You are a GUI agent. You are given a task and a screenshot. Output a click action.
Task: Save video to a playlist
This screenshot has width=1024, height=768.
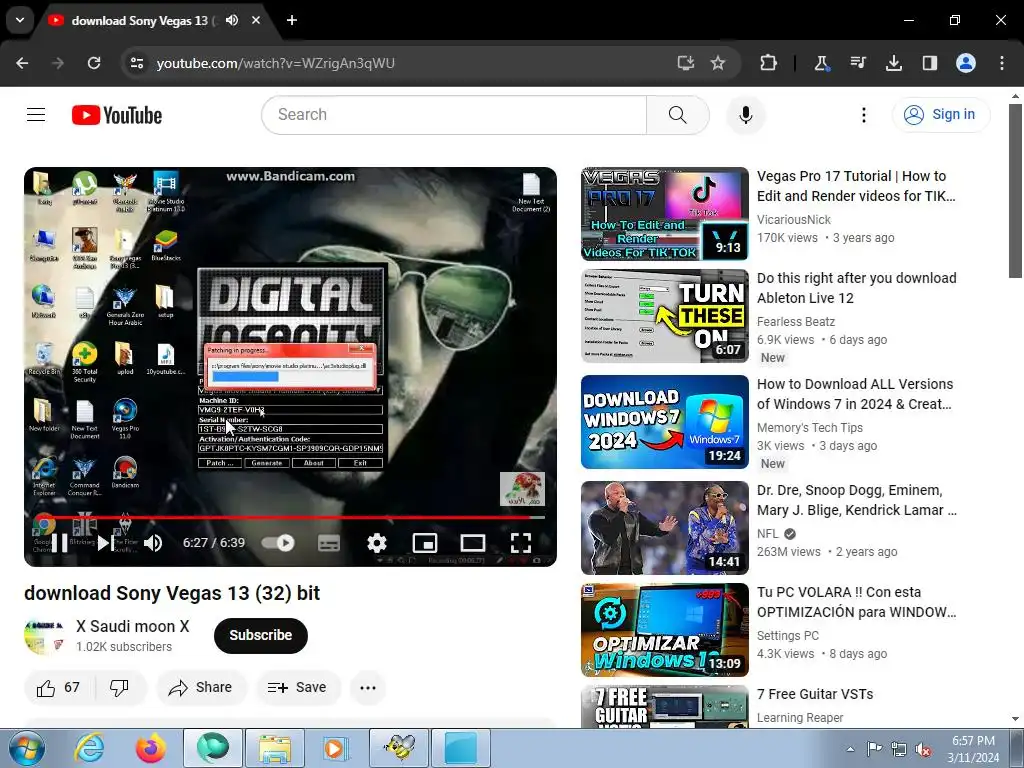pyautogui.click(x=297, y=687)
